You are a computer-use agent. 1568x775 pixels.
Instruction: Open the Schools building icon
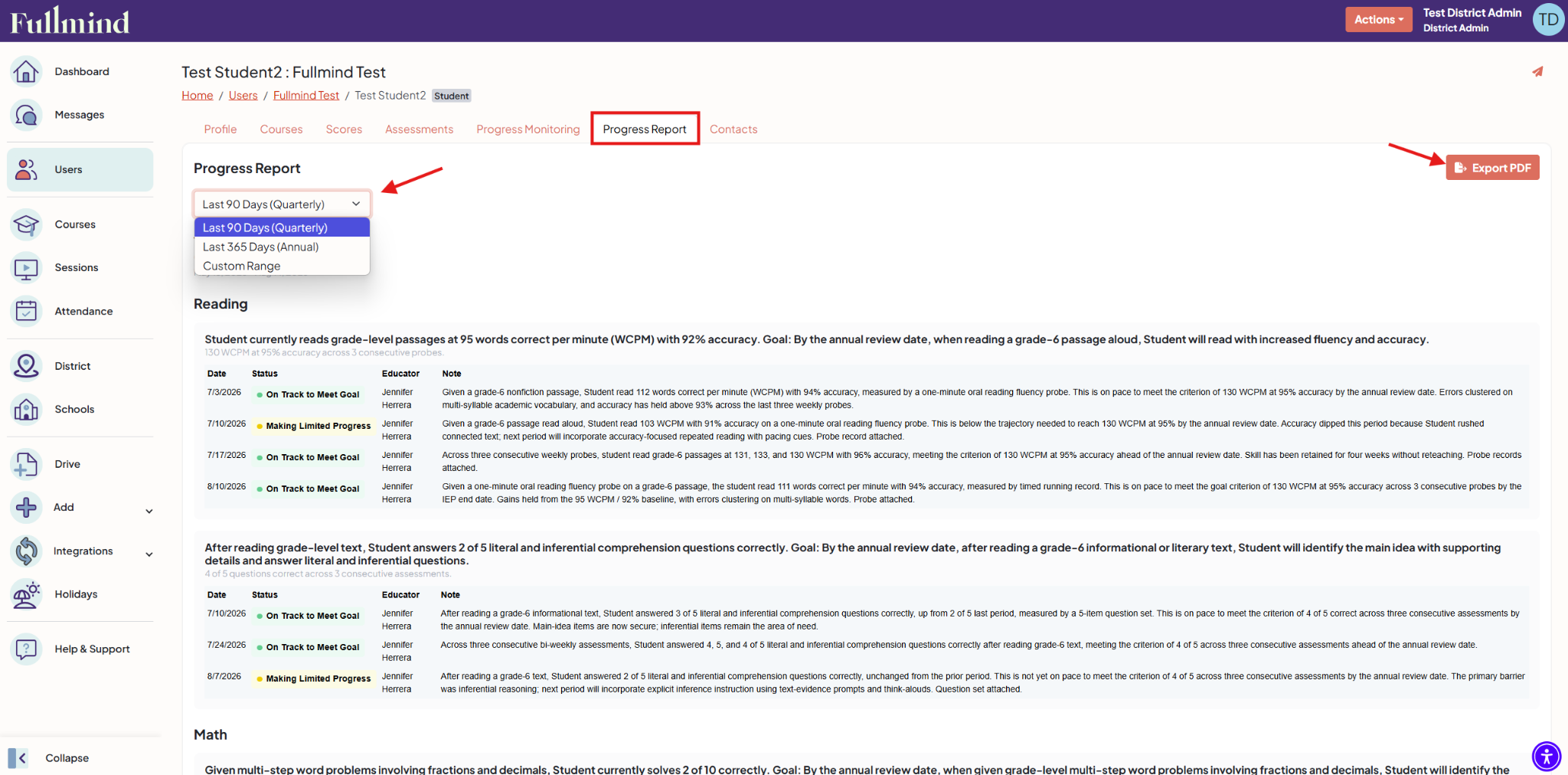coord(26,409)
